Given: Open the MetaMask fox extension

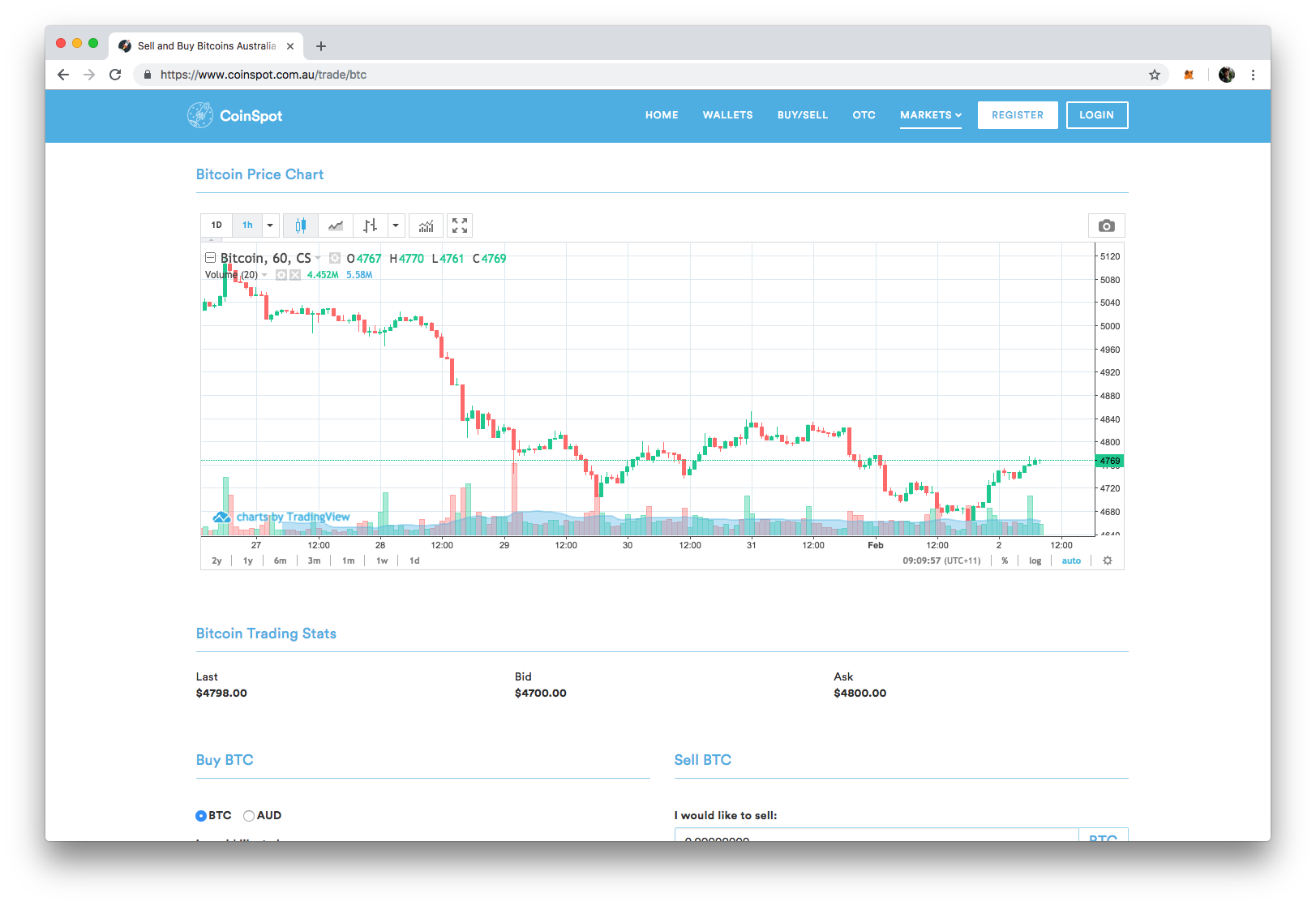Looking at the screenshot, I should [x=1189, y=75].
